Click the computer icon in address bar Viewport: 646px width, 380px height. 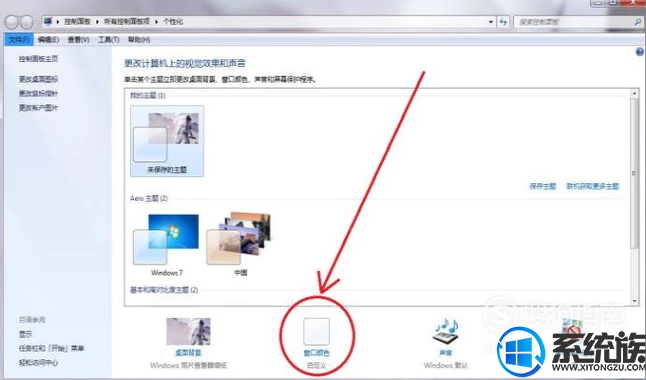(x=49, y=21)
